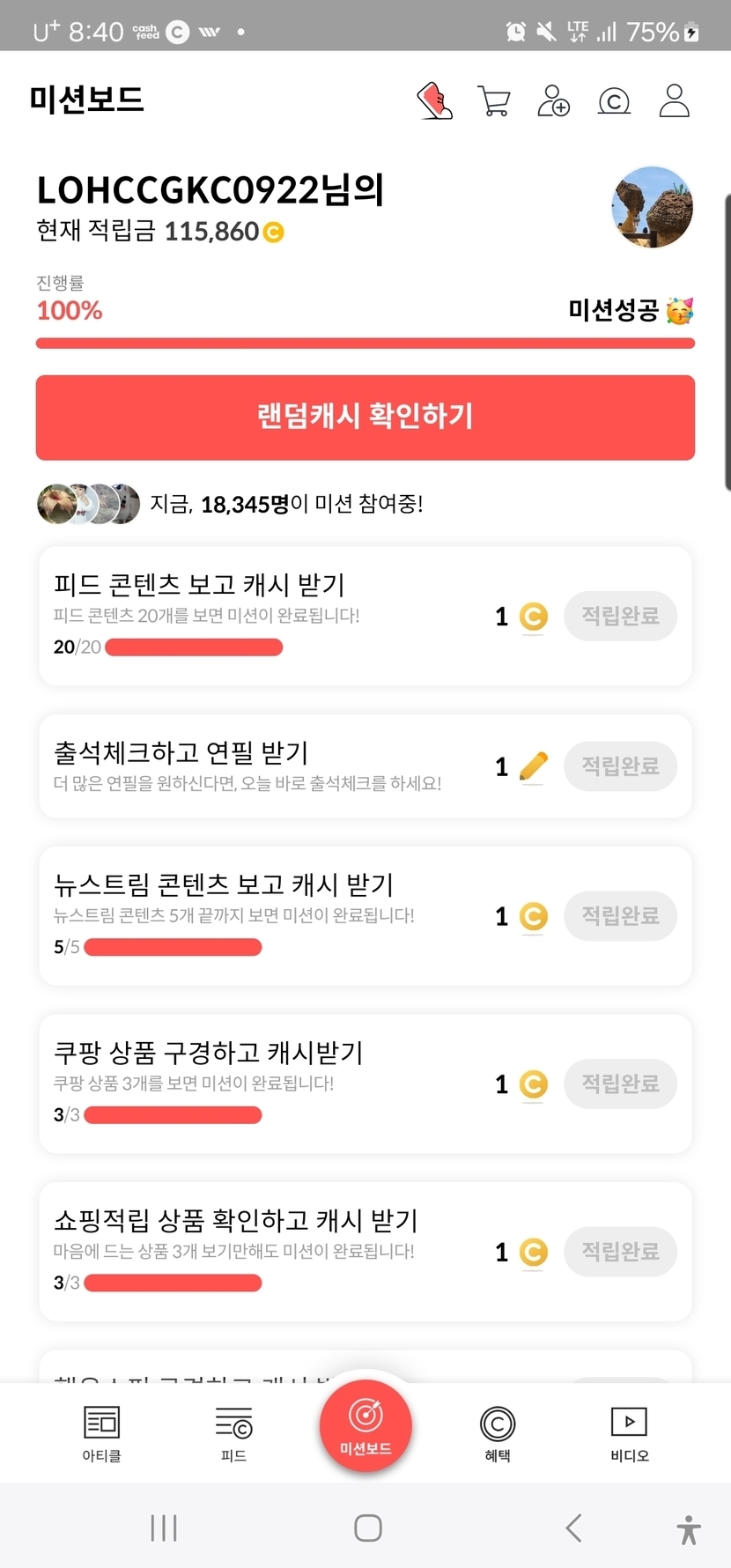Open the red sneaker step-counter icon
The width and height of the screenshot is (731, 1568).
435,100
